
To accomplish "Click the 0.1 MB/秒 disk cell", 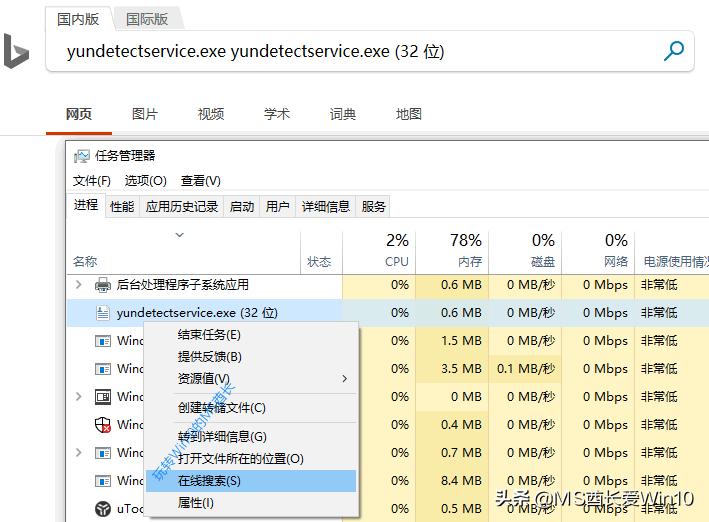I will [526, 369].
